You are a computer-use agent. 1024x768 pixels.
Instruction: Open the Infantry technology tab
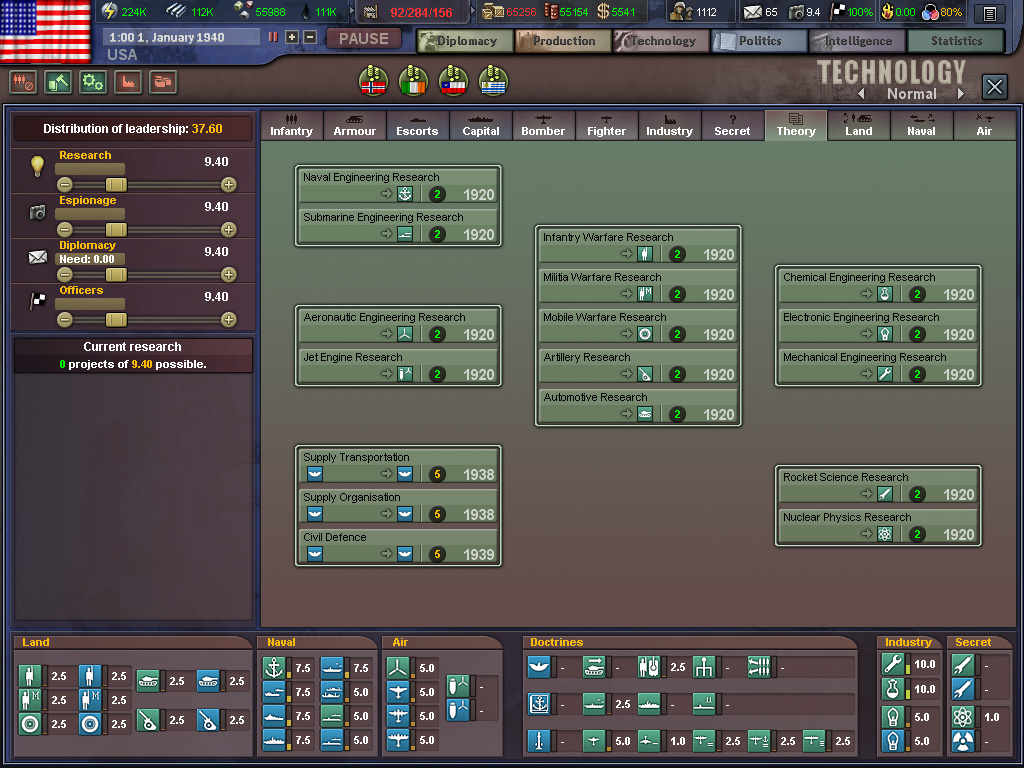[x=291, y=126]
